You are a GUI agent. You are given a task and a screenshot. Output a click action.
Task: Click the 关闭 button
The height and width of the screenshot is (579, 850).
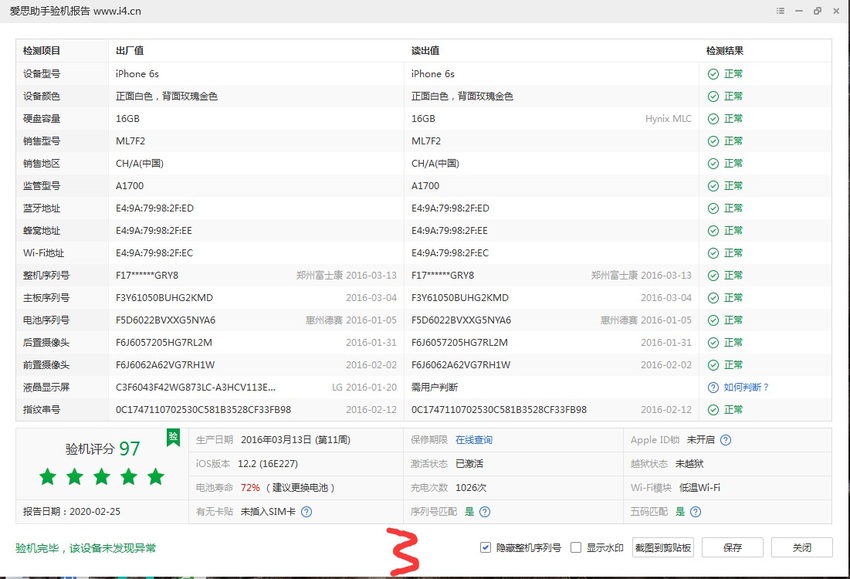(x=802, y=548)
